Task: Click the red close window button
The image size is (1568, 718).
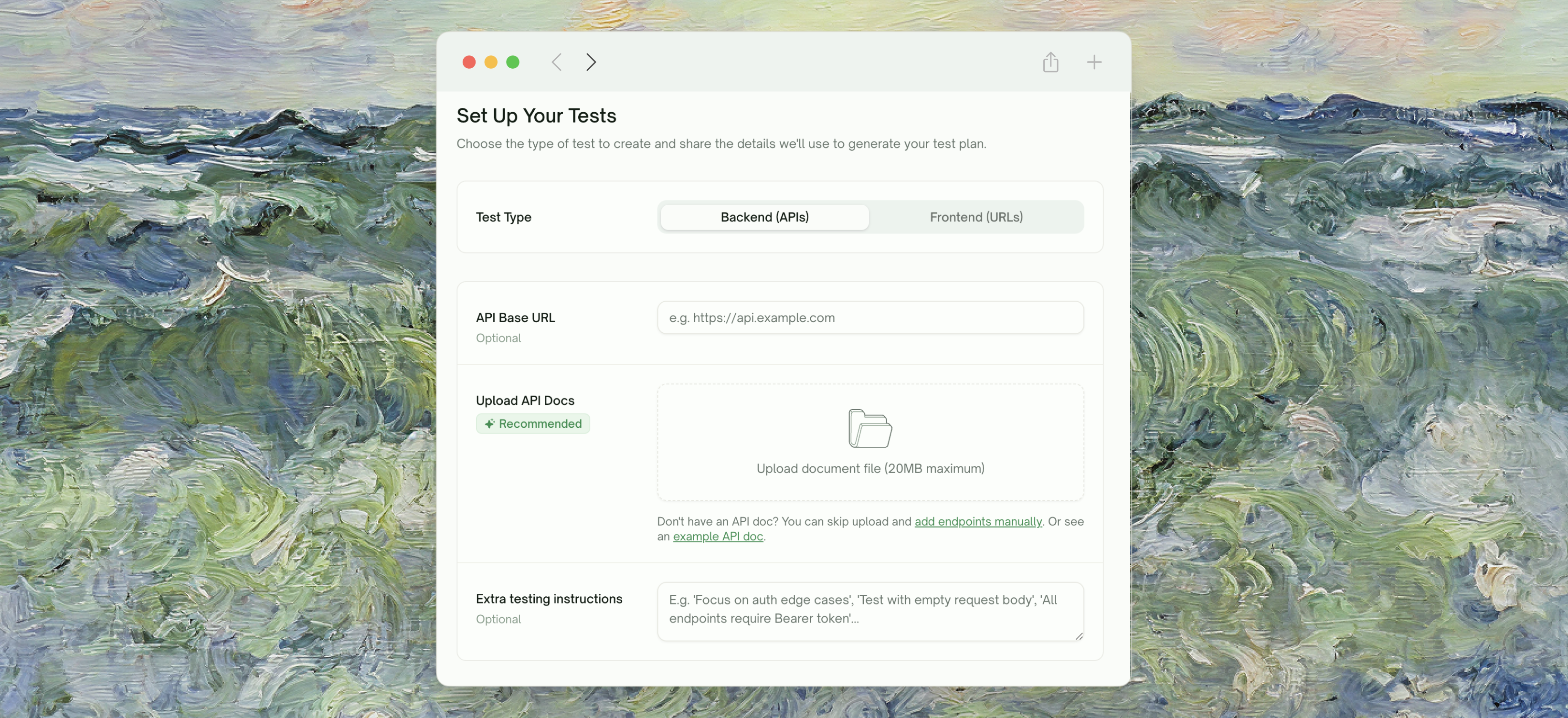Action: [469, 62]
